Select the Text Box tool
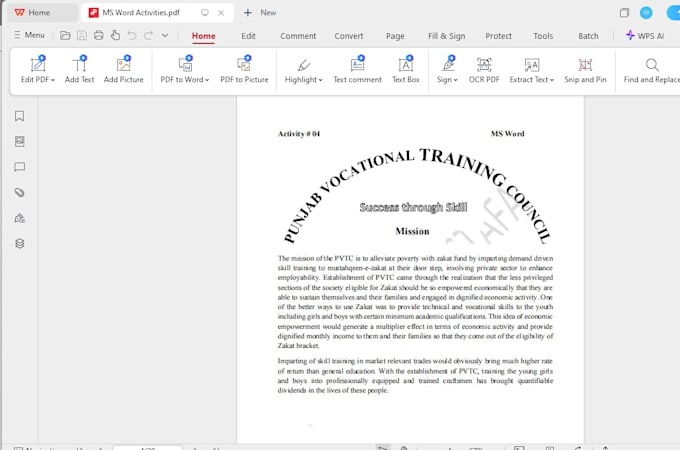 coord(405,70)
